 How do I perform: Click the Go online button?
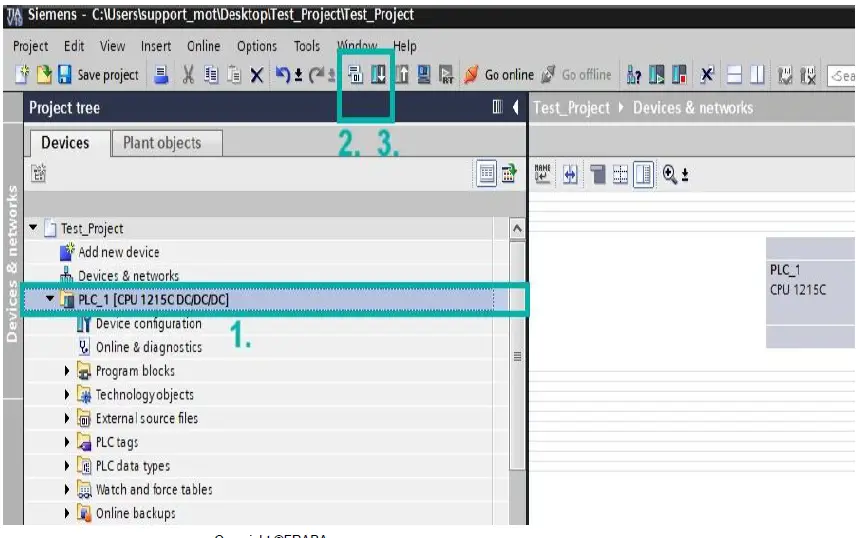click(x=498, y=75)
